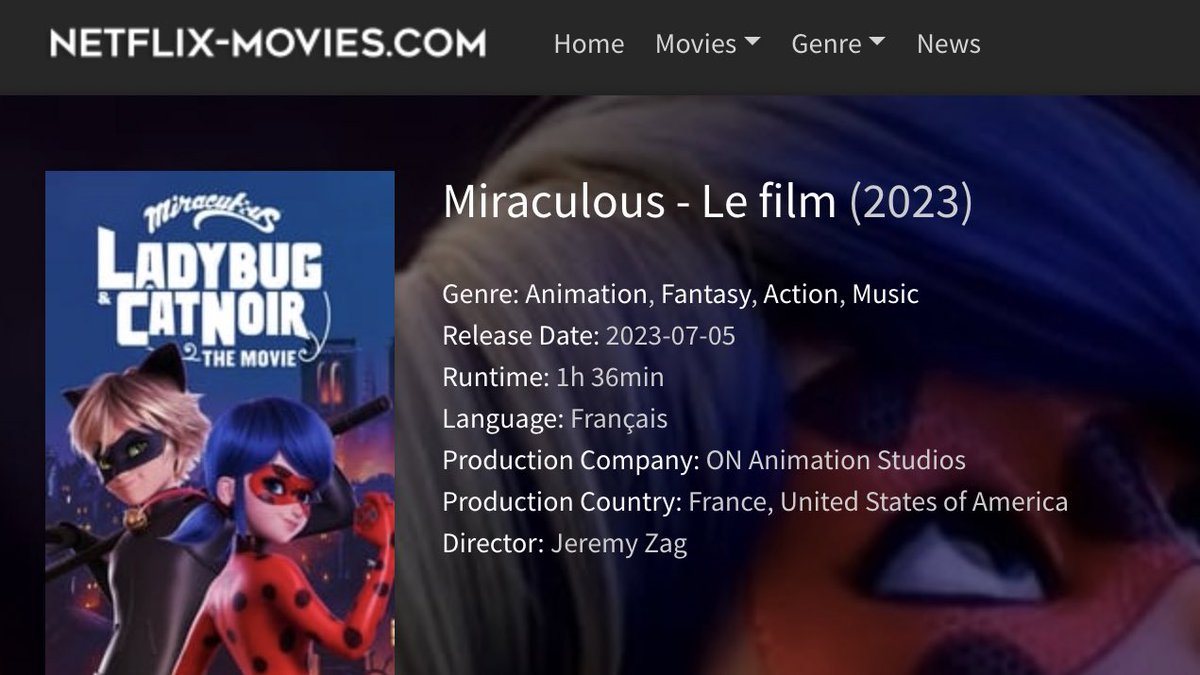
Task: Browse the Animation genre
Action: click(x=586, y=294)
